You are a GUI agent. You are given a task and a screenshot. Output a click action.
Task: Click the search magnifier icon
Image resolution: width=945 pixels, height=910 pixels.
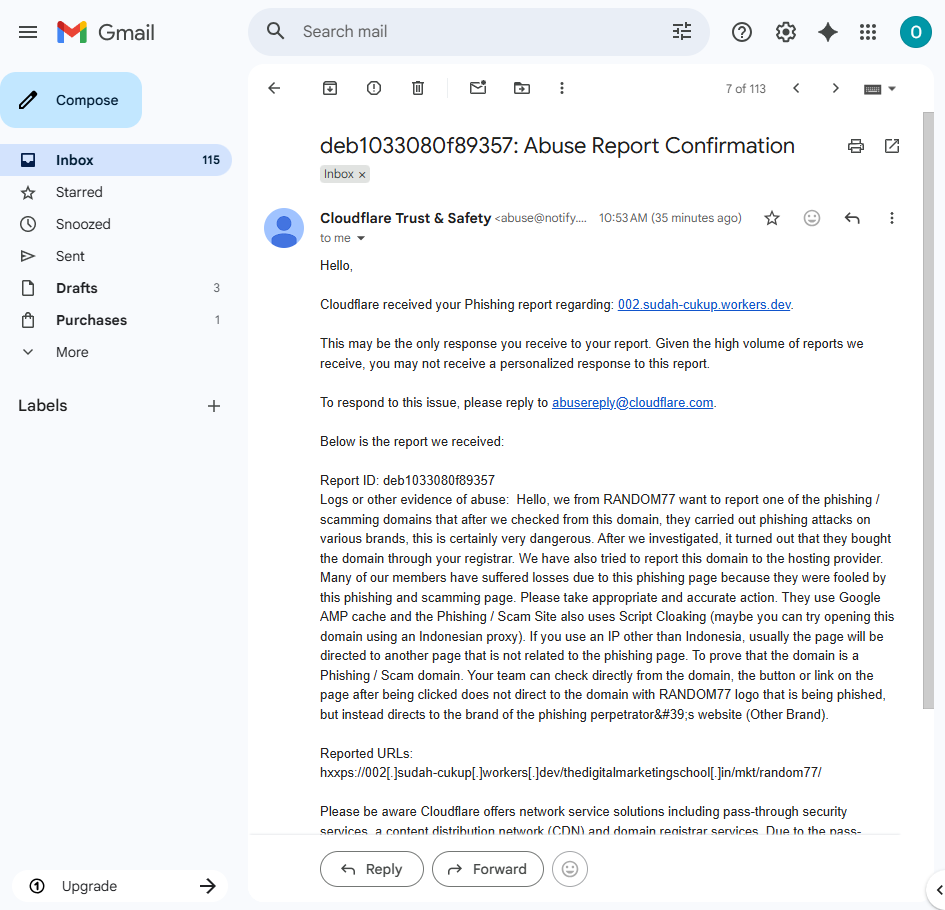click(x=275, y=31)
